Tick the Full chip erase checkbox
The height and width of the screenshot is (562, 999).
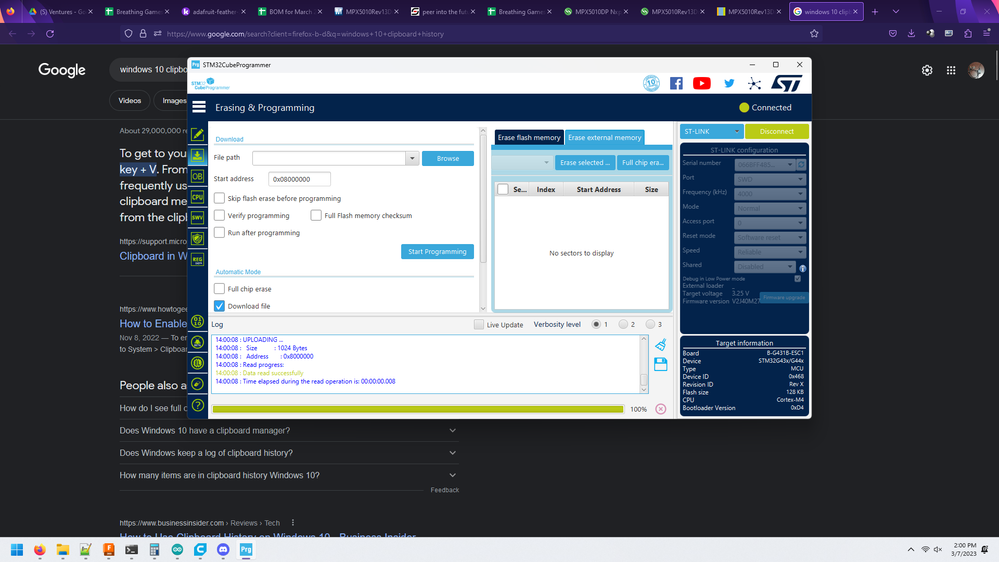(219, 289)
